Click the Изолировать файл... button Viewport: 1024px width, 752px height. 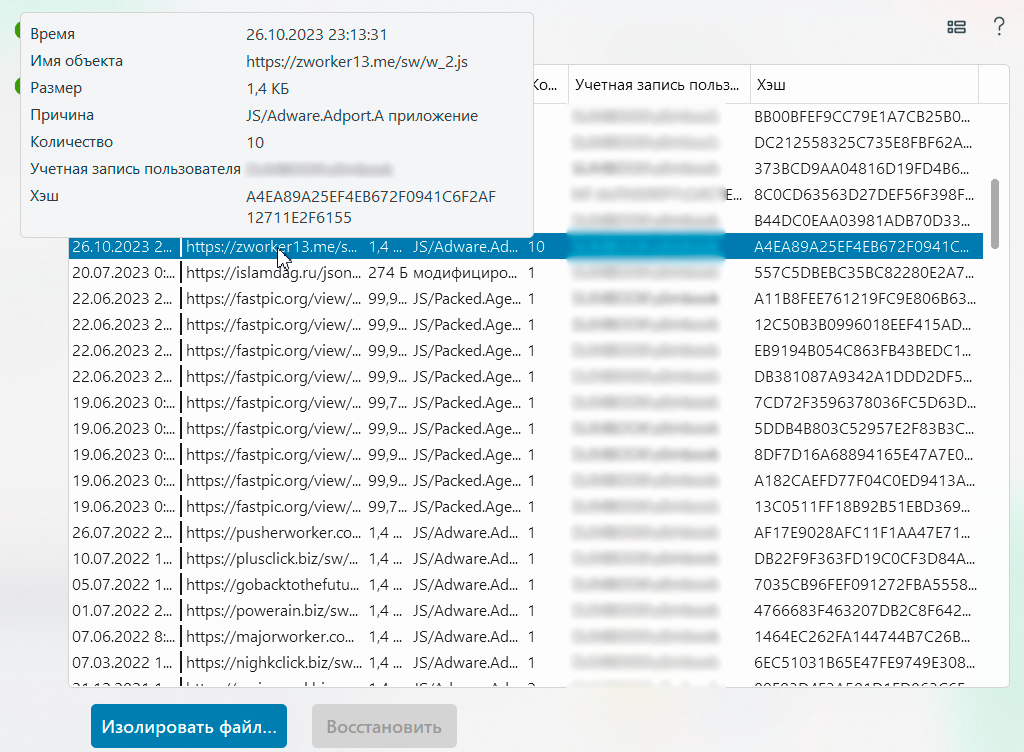(188, 725)
